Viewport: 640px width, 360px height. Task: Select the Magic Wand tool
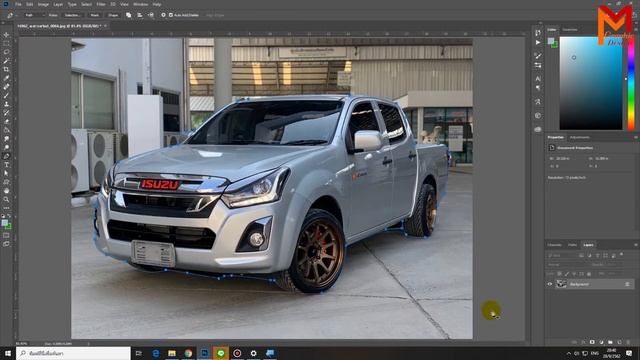pyautogui.click(x=6, y=61)
